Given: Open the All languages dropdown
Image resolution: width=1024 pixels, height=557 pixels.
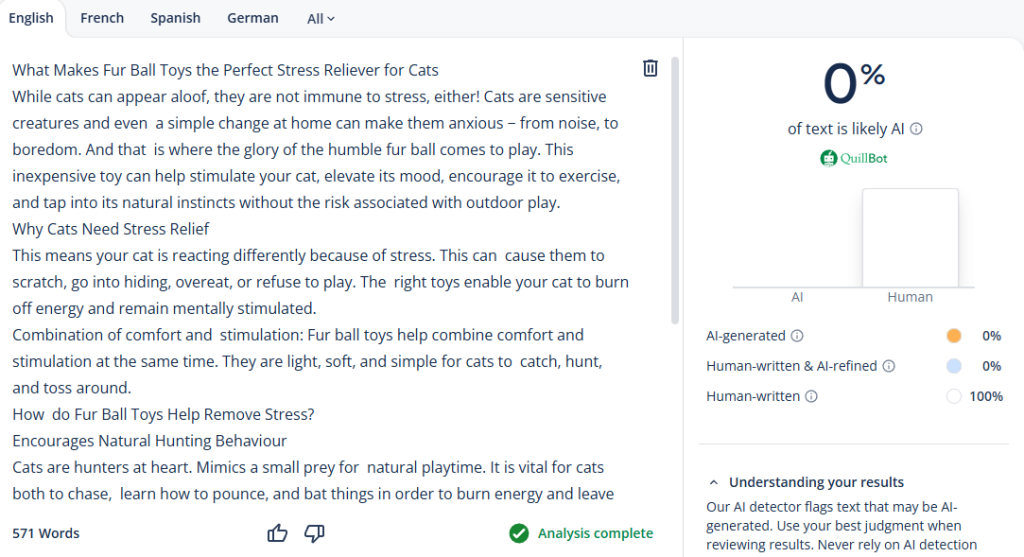Looking at the screenshot, I should [321, 18].
